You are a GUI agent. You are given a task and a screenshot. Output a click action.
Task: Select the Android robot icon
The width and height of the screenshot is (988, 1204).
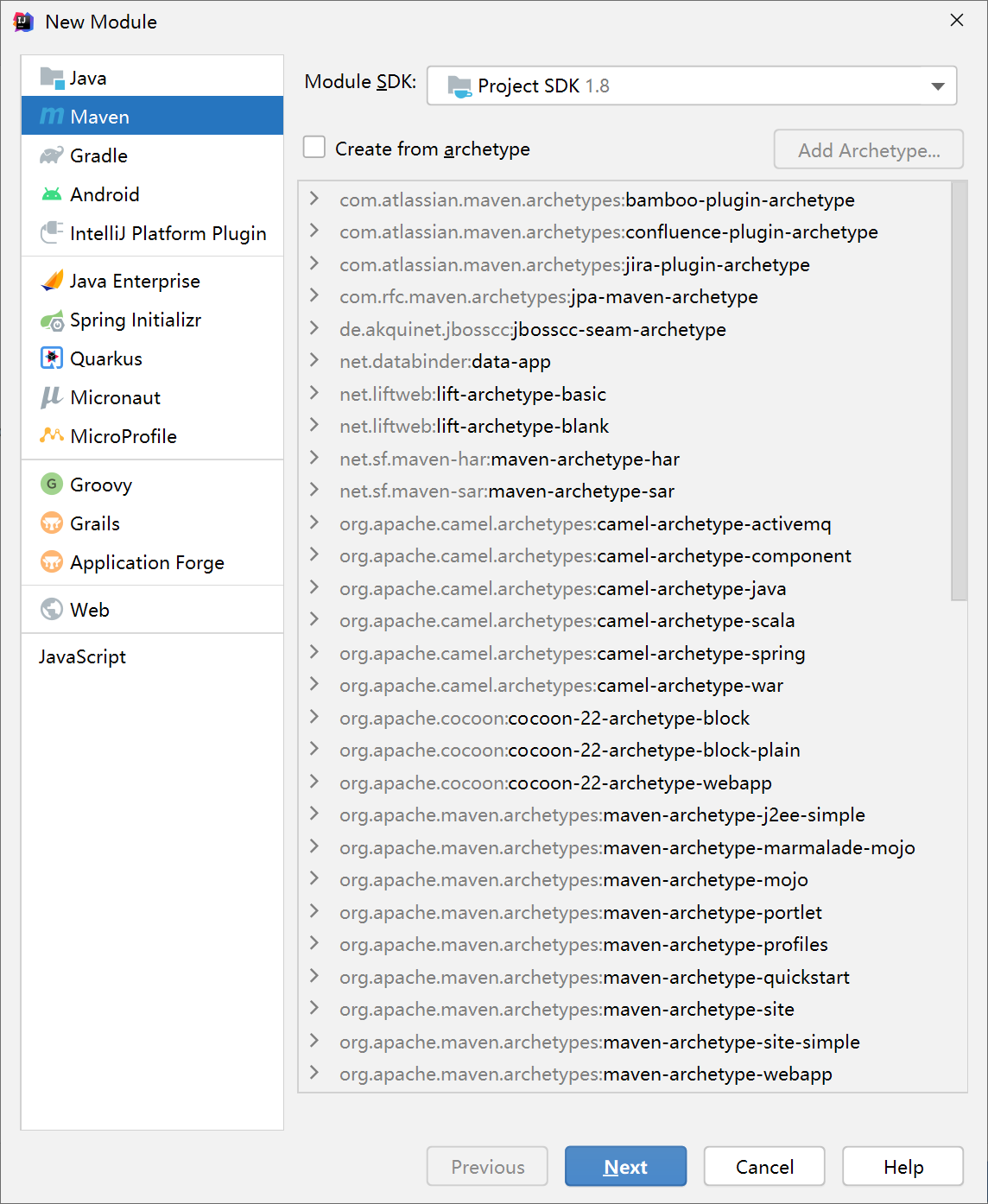(52, 194)
